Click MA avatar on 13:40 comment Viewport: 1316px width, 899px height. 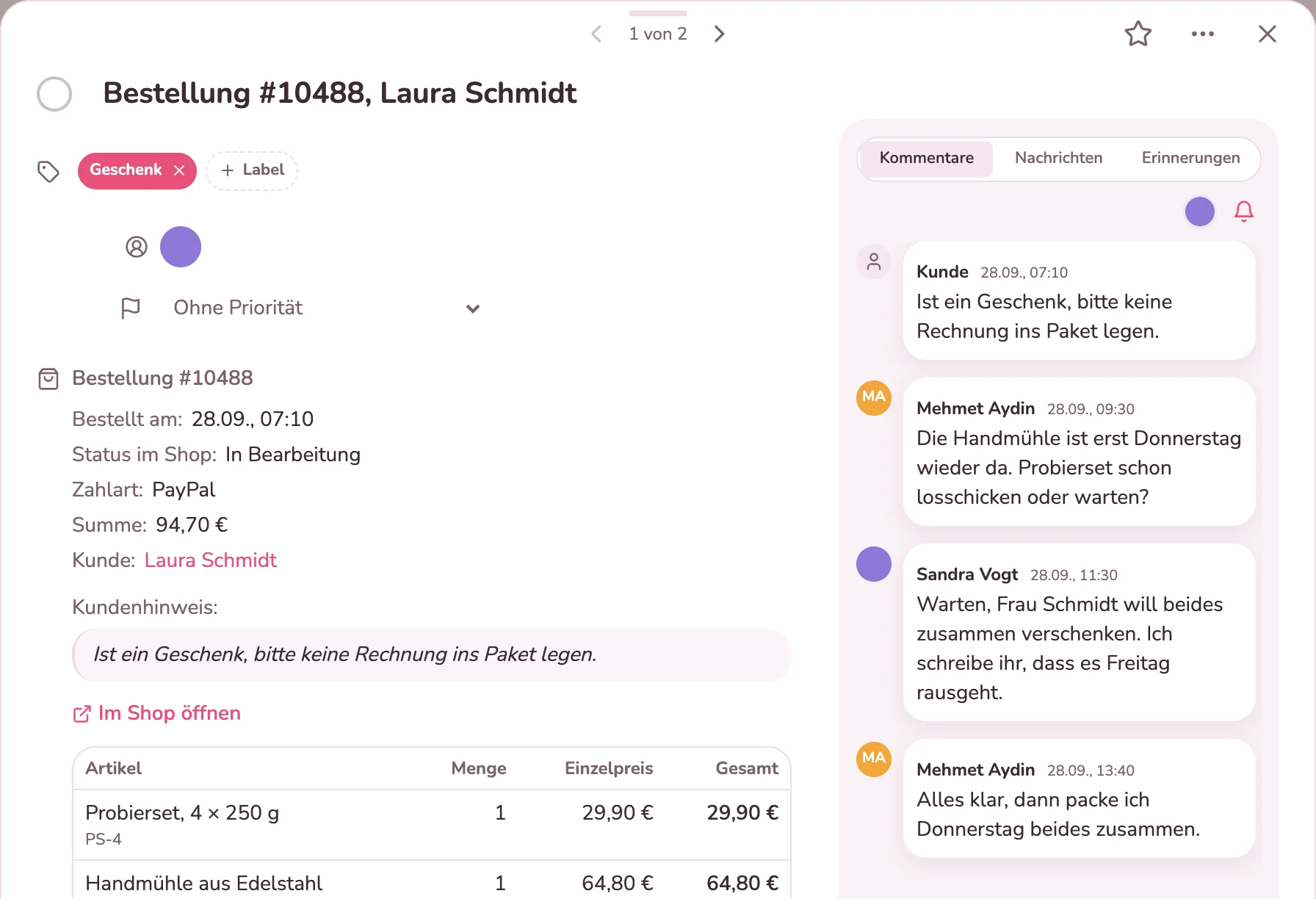click(x=874, y=759)
